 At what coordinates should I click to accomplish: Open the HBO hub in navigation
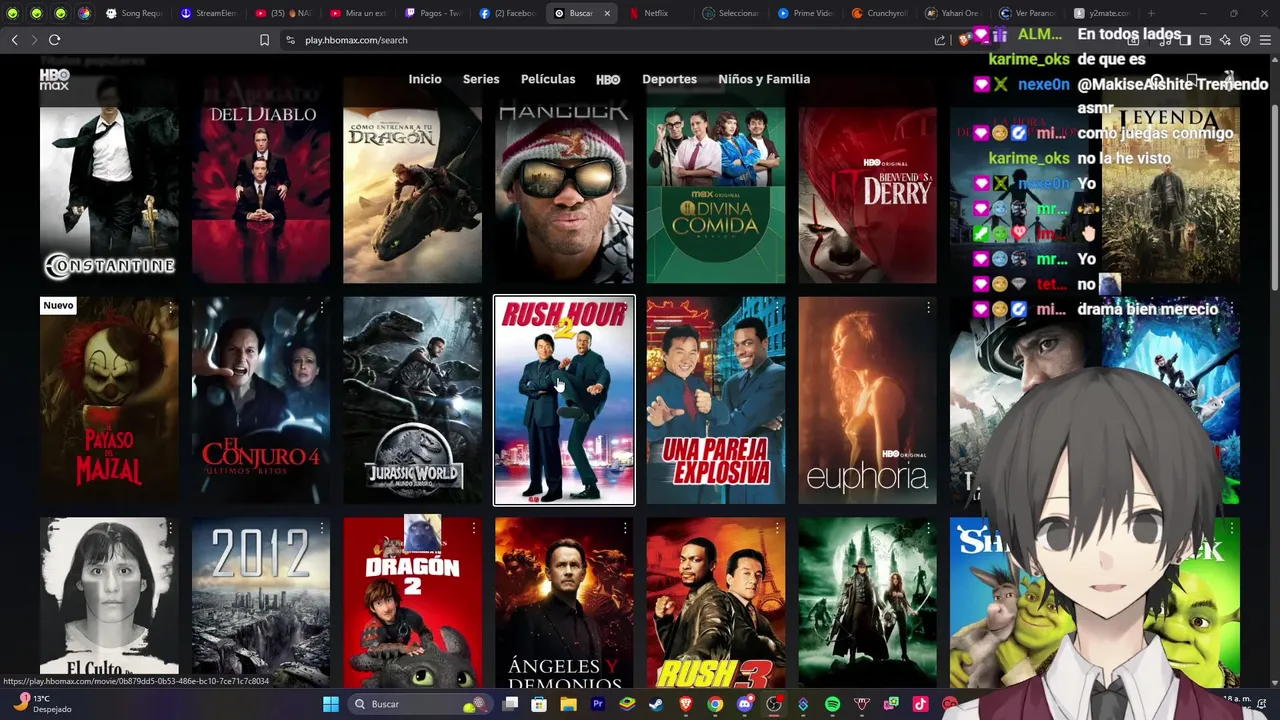click(x=608, y=80)
